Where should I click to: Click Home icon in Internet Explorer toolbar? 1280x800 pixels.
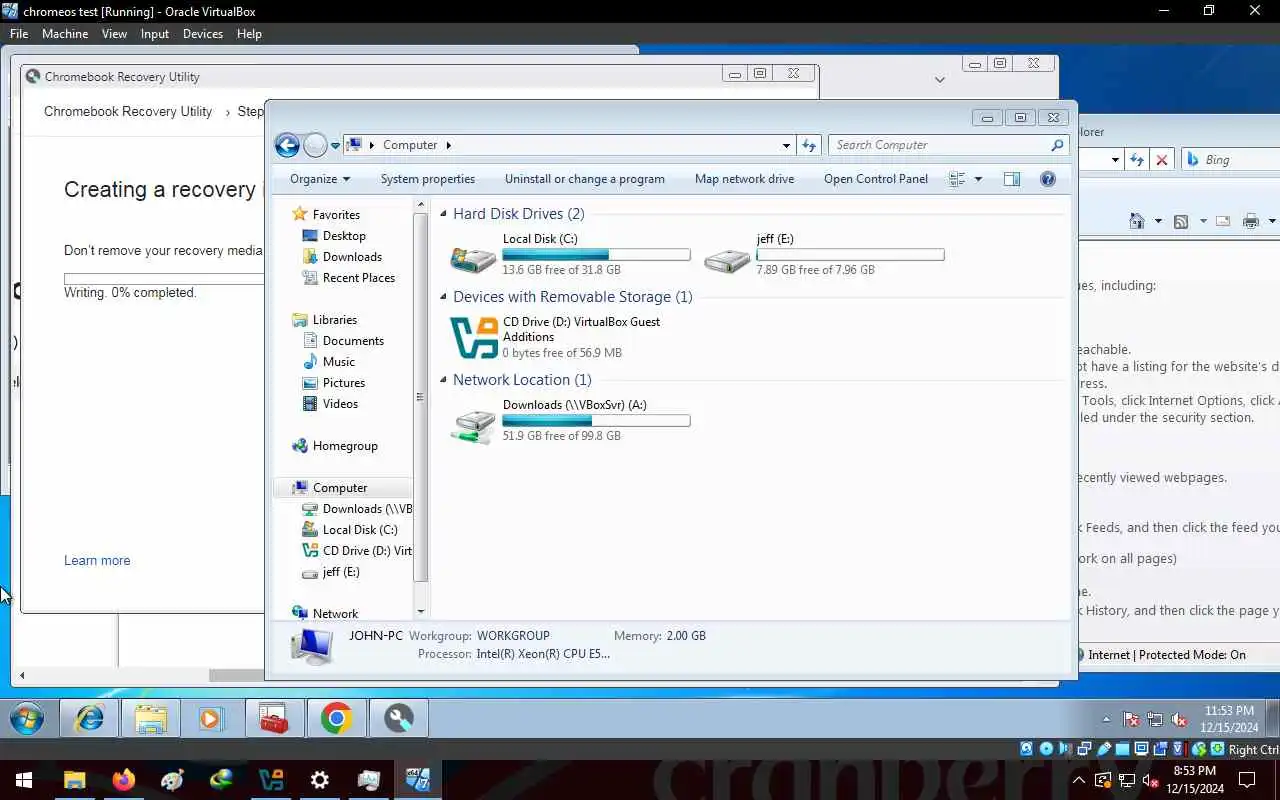point(1137,221)
